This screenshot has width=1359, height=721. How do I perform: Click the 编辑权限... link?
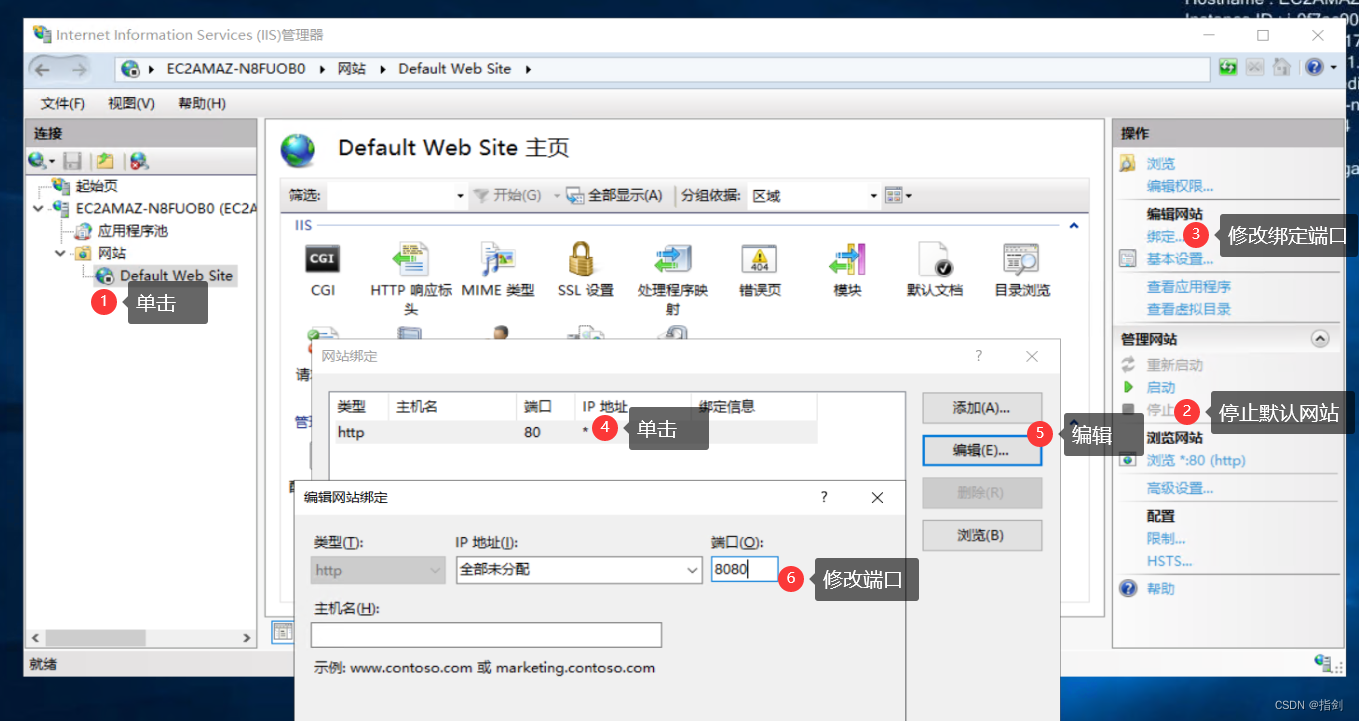click(1180, 186)
